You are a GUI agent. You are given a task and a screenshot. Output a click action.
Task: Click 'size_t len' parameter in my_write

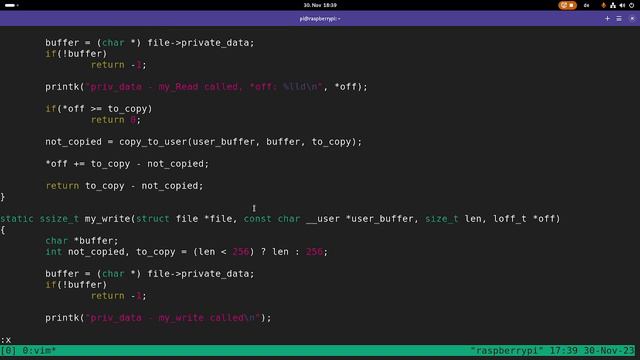click(453, 219)
